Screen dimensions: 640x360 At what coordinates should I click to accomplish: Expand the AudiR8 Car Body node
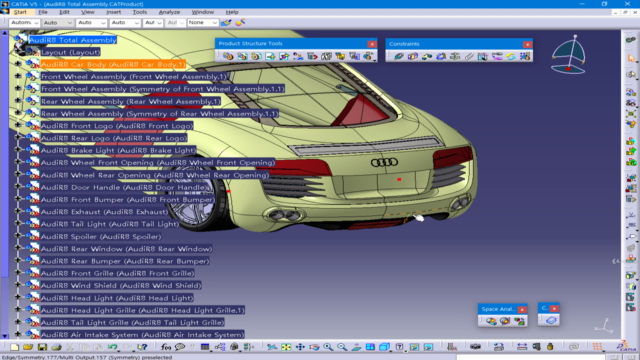pyautogui.click(x=18, y=64)
